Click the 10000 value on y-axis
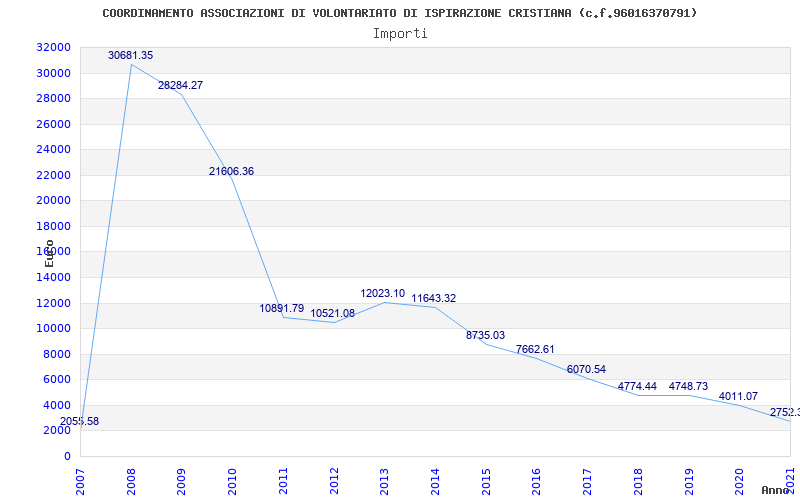This screenshot has height=500, width=800. click(x=54, y=328)
